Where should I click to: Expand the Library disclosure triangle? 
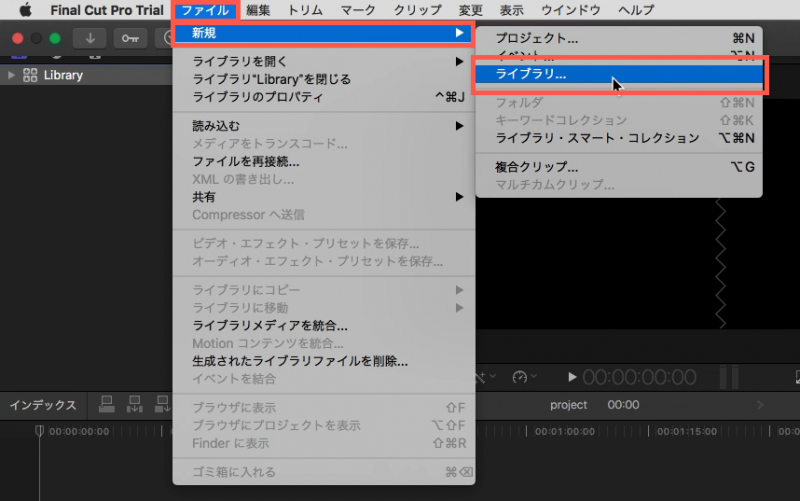point(11,75)
